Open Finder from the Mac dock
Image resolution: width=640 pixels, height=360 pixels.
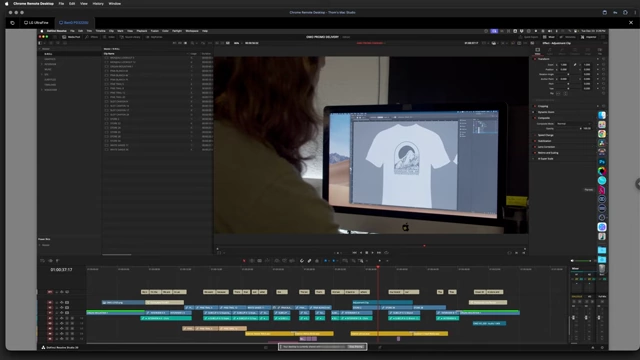(x=602, y=115)
